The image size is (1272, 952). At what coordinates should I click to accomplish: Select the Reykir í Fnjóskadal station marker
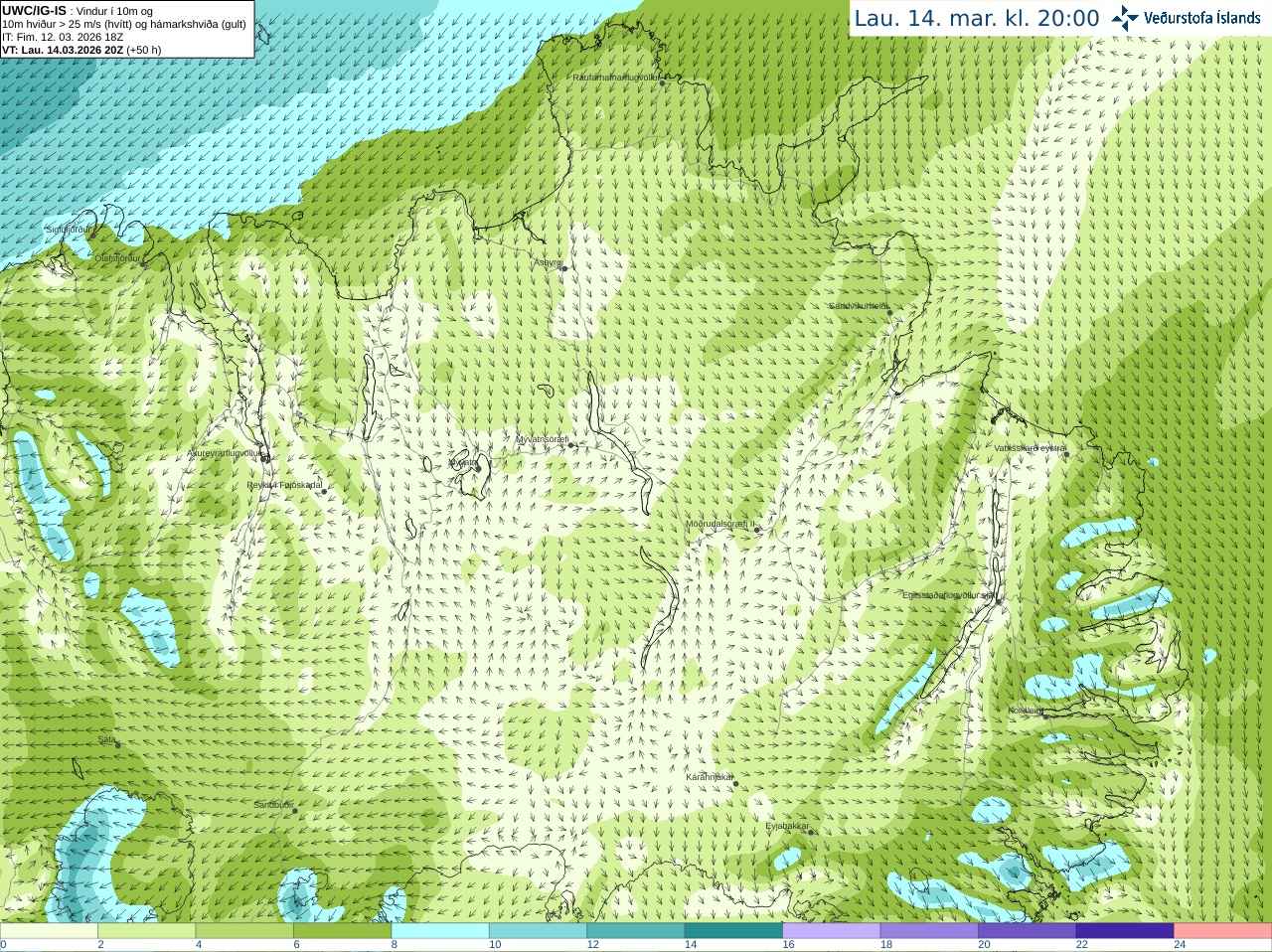point(323,491)
